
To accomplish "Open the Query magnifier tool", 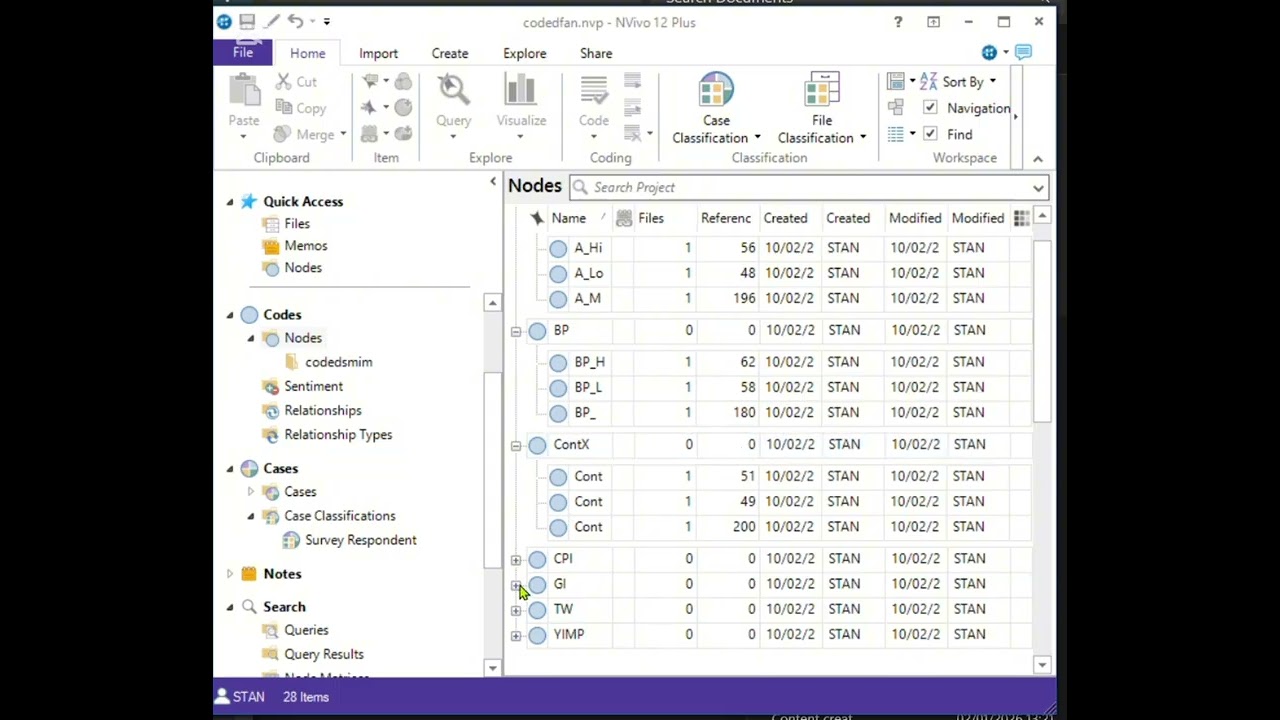I will (453, 90).
